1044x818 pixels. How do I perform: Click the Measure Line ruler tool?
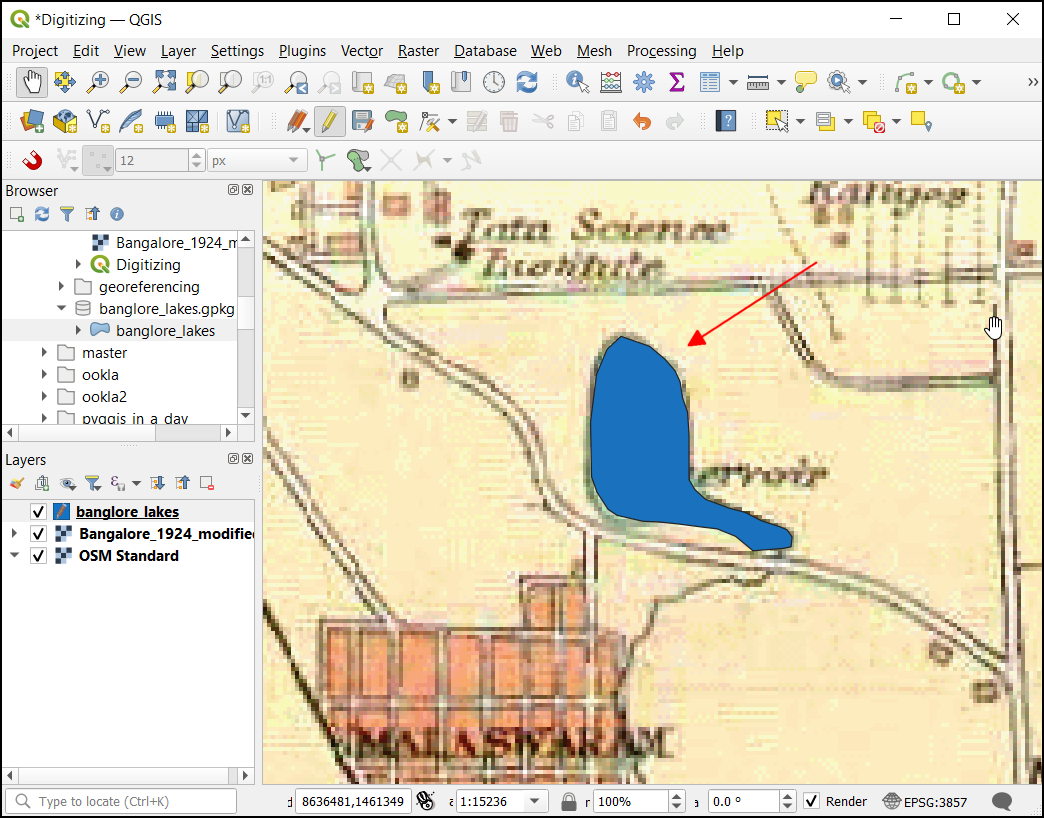[758, 83]
